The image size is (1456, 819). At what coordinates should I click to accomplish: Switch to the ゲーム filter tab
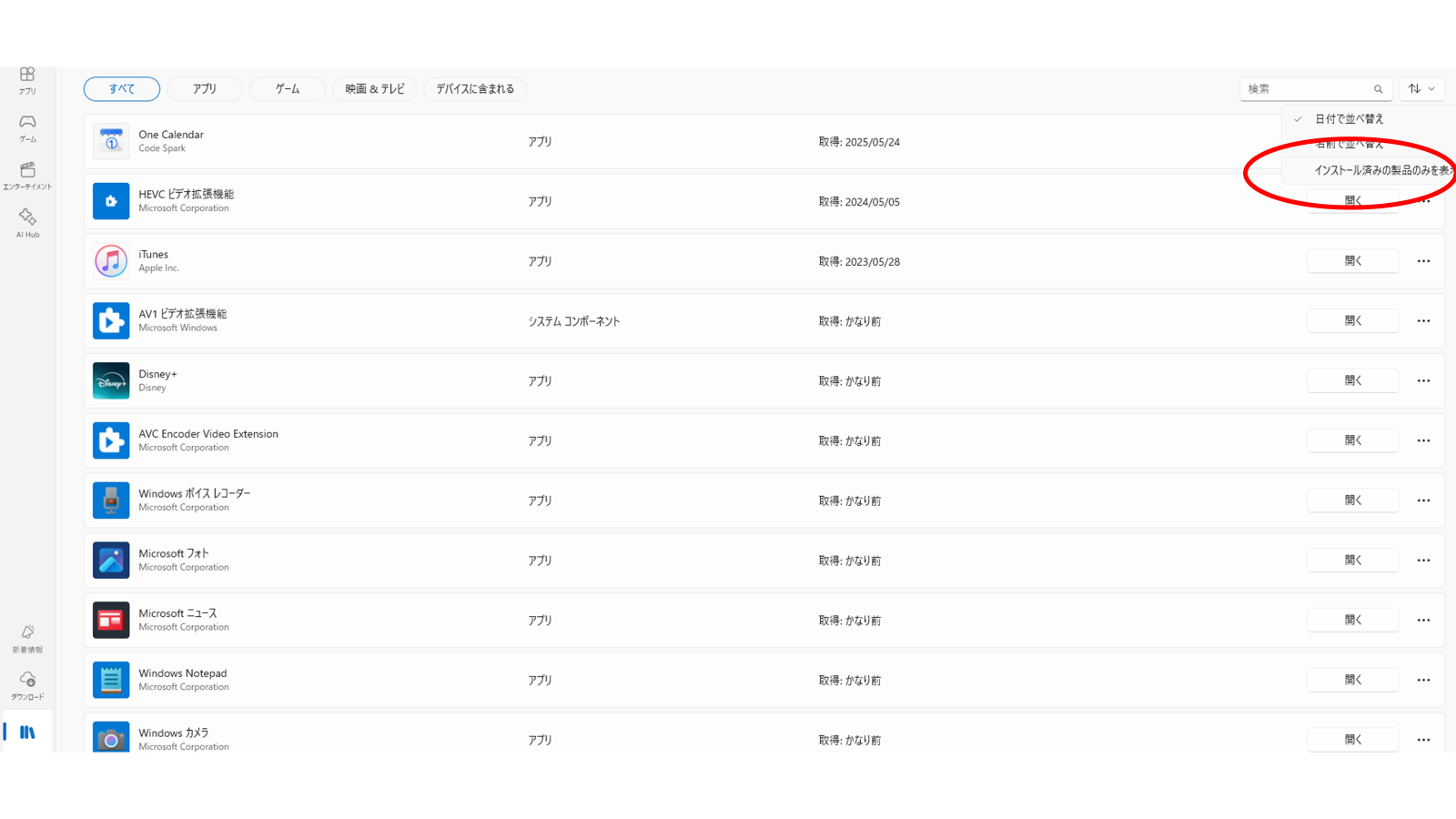pos(288,89)
